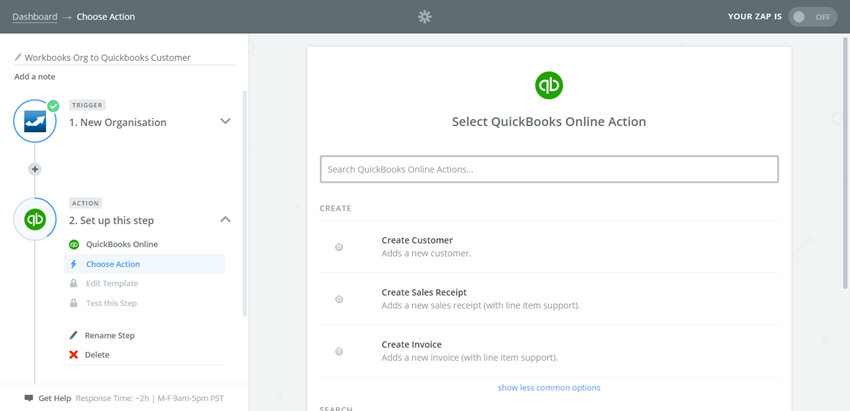Turn on the Your Zap switch

coord(813,17)
